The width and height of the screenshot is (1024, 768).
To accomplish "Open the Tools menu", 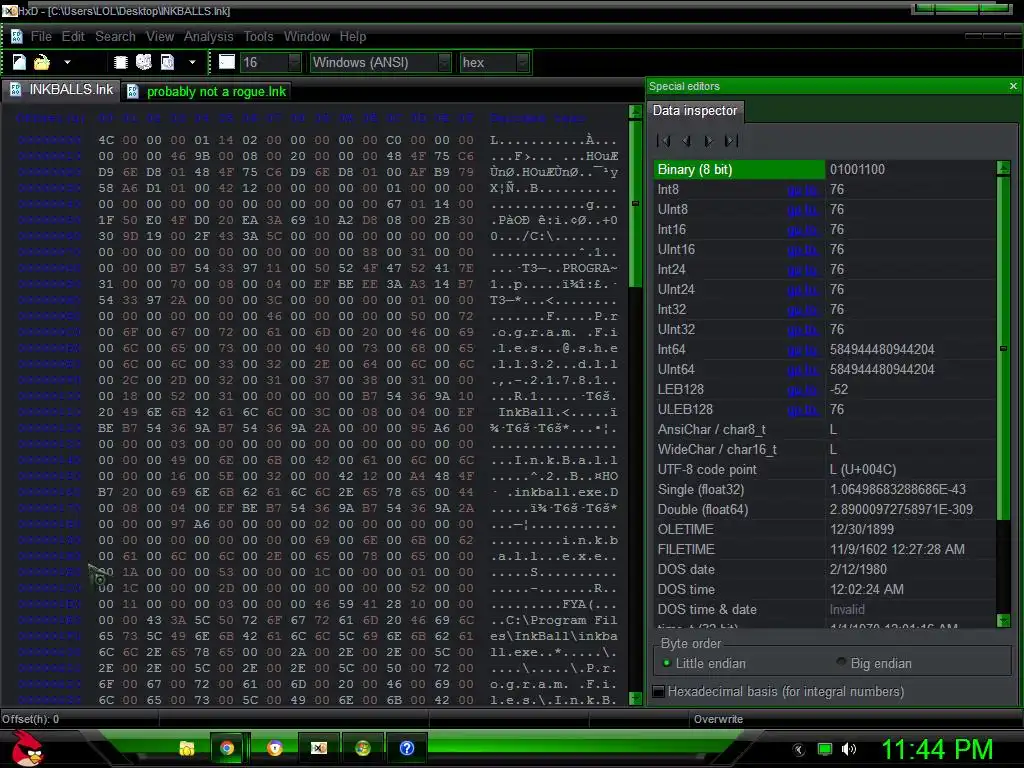I will [258, 37].
